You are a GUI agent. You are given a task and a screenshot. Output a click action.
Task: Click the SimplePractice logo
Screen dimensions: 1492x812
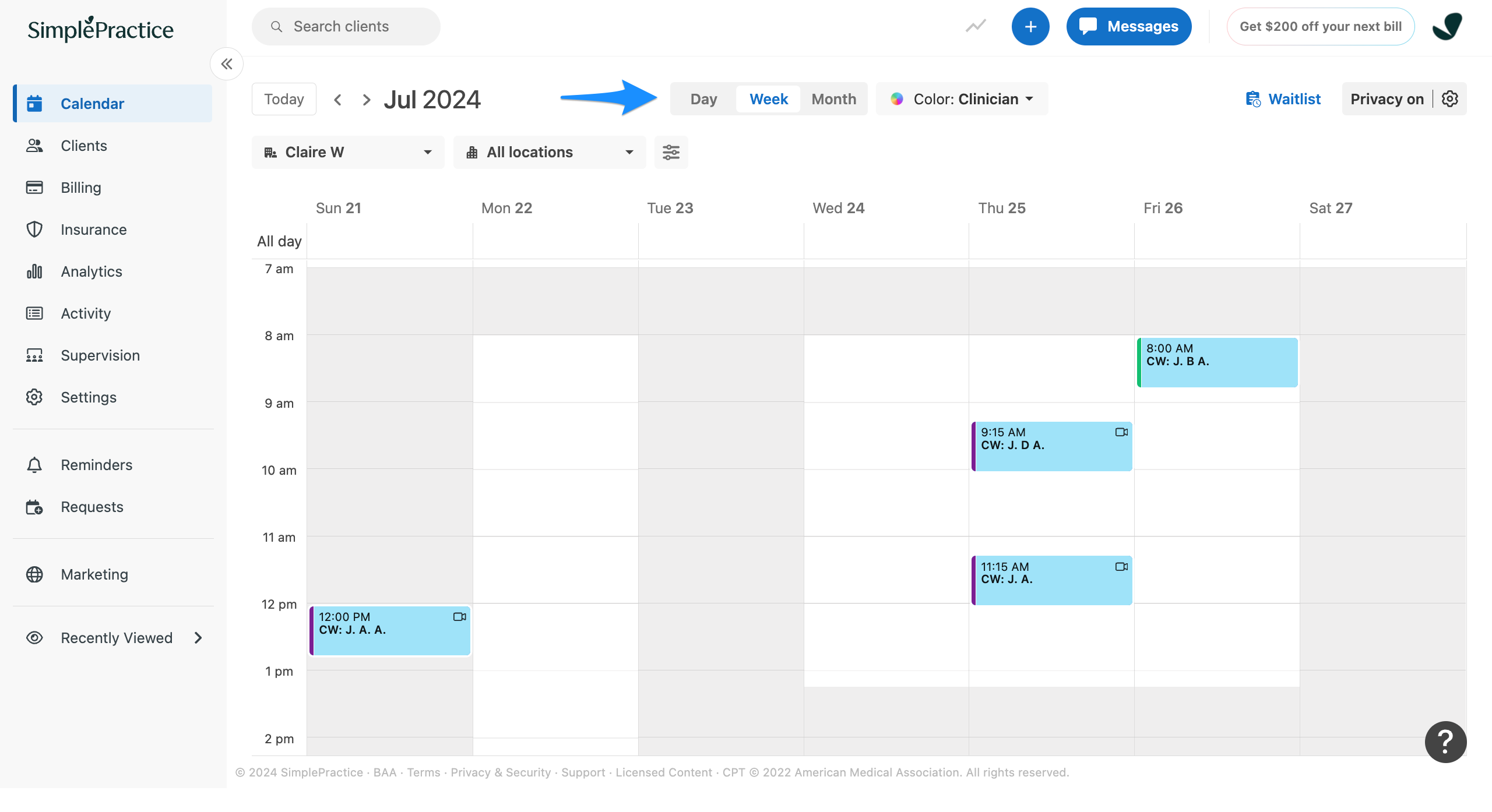coord(100,29)
